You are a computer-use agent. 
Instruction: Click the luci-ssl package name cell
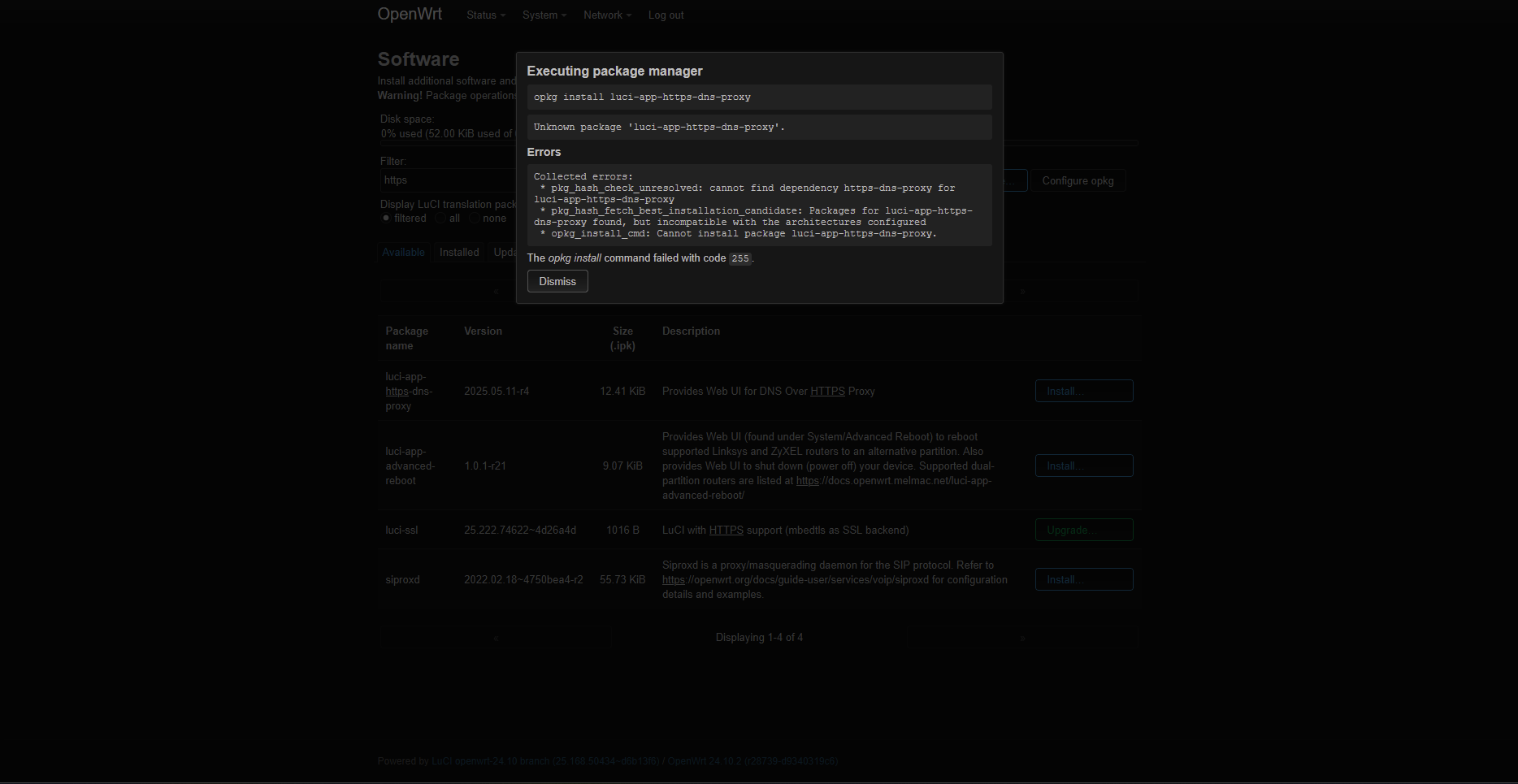(x=401, y=530)
